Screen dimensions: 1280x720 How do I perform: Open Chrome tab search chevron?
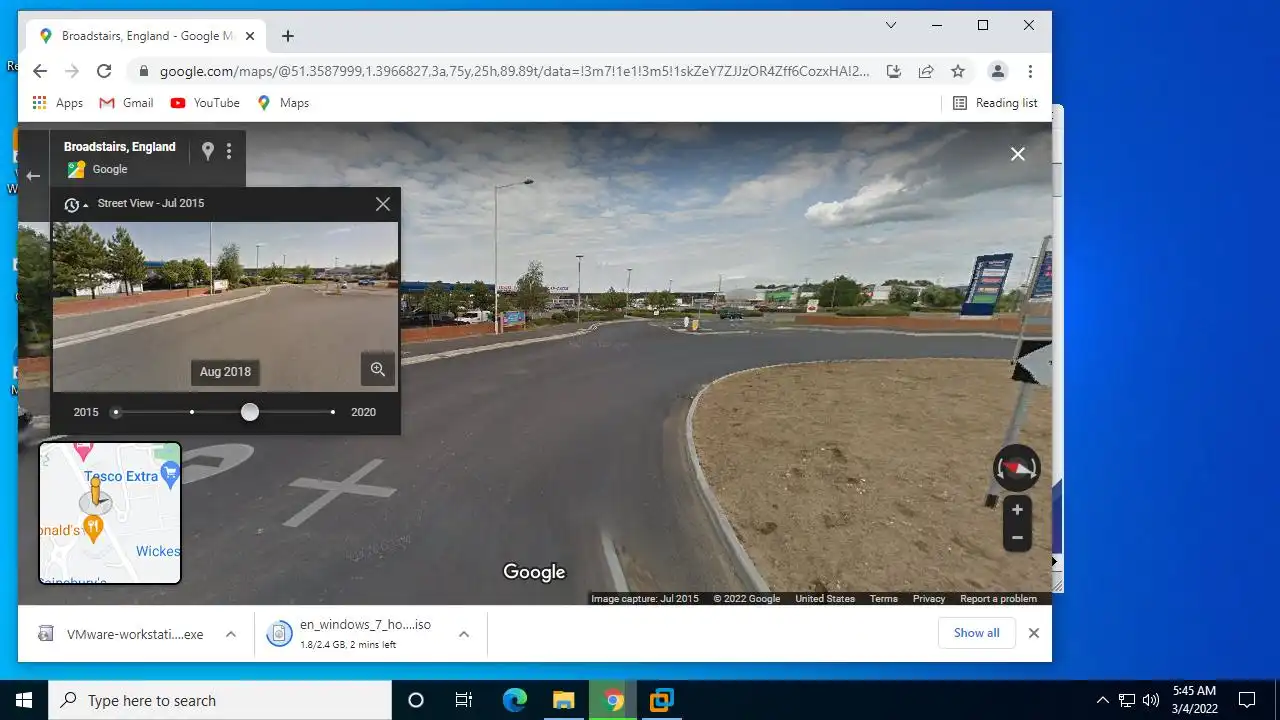pyautogui.click(x=891, y=25)
